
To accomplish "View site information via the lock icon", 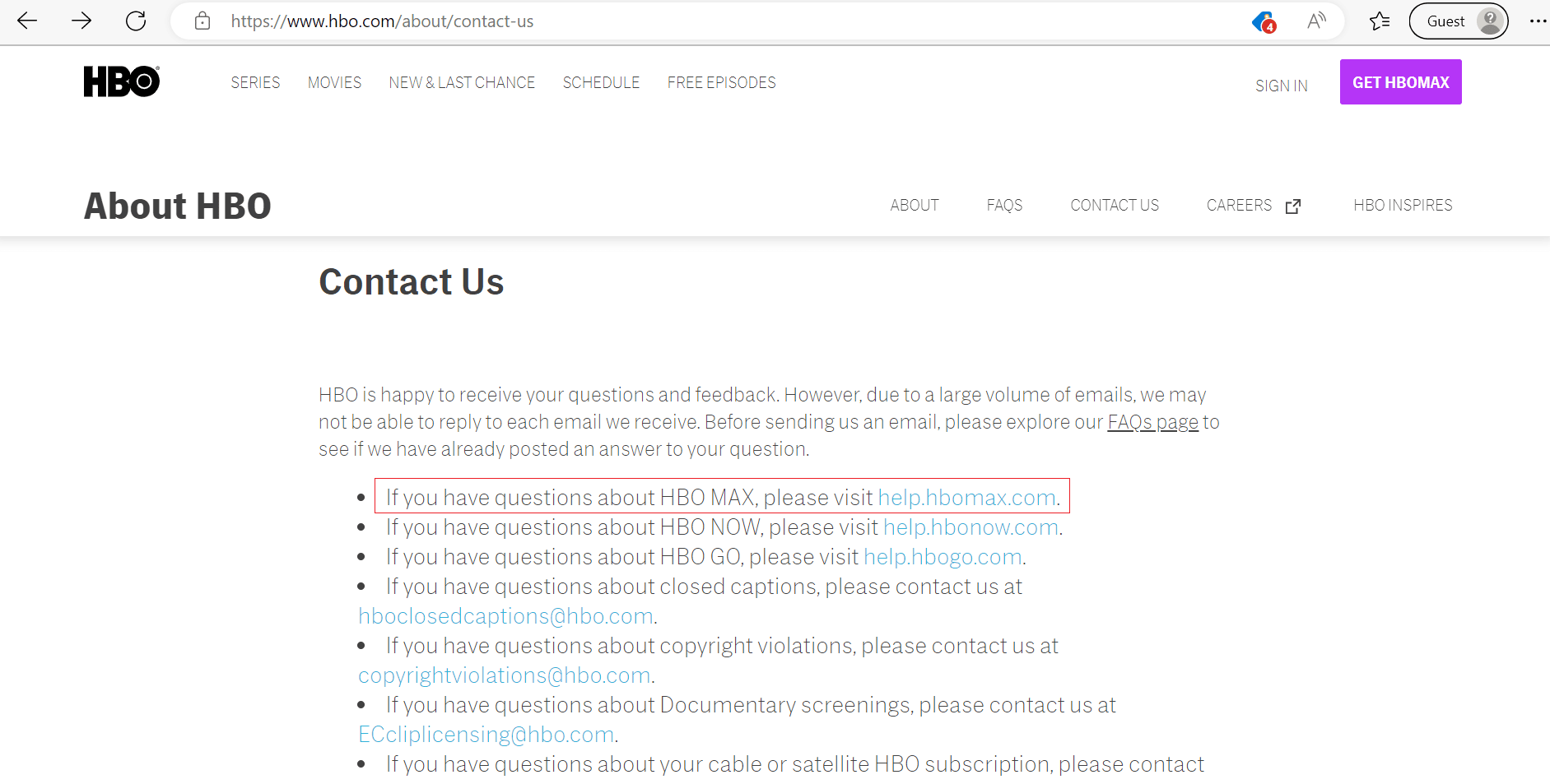I will pos(202,21).
